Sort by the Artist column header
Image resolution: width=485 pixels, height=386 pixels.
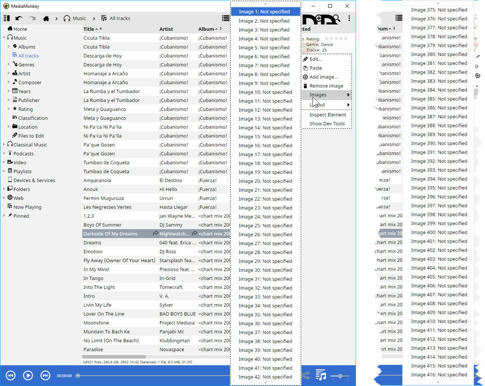(x=166, y=29)
